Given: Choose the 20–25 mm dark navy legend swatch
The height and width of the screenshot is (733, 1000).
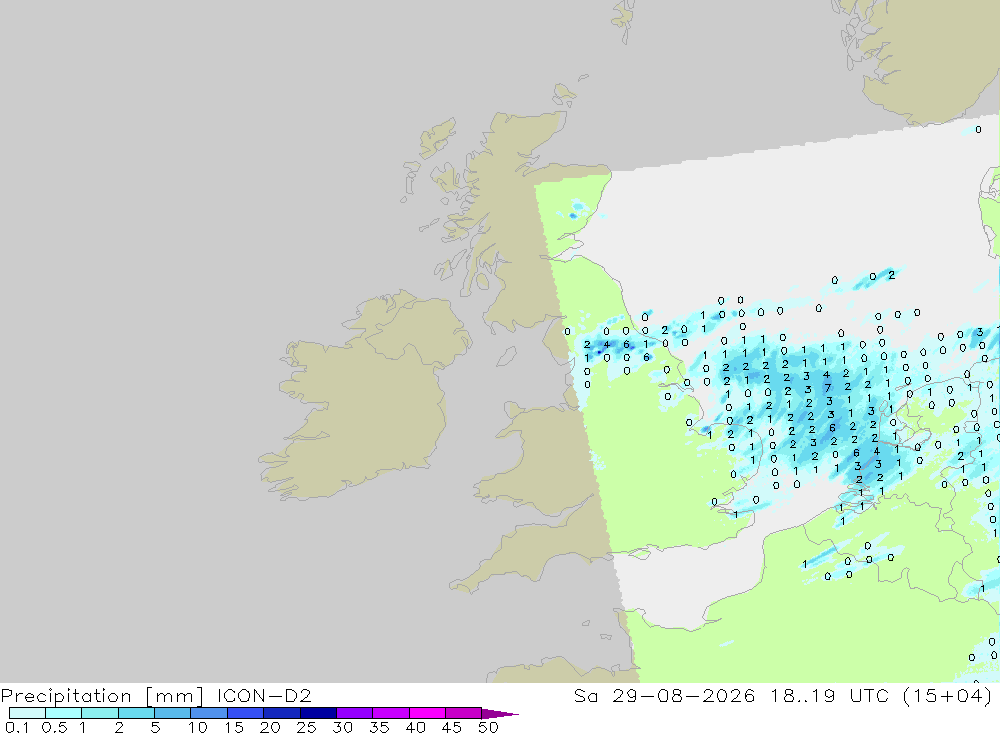Looking at the screenshot, I should (282, 713).
